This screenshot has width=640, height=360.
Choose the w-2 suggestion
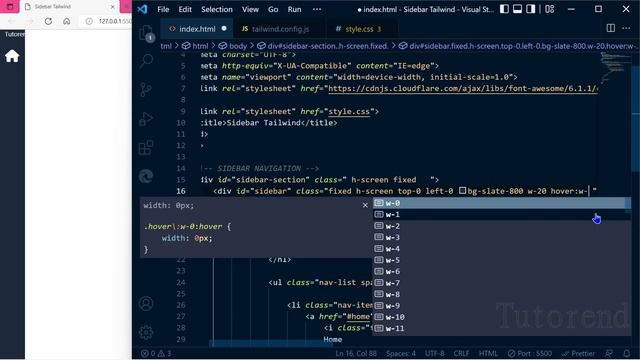click(502, 226)
